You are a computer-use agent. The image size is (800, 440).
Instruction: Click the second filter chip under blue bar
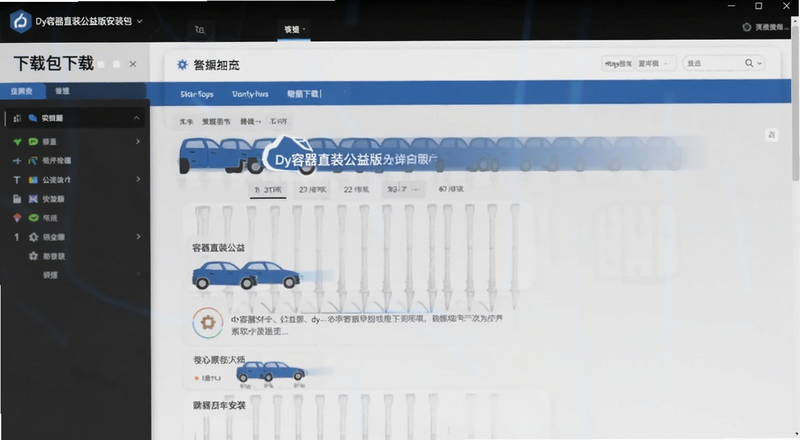(x=216, y=121)
